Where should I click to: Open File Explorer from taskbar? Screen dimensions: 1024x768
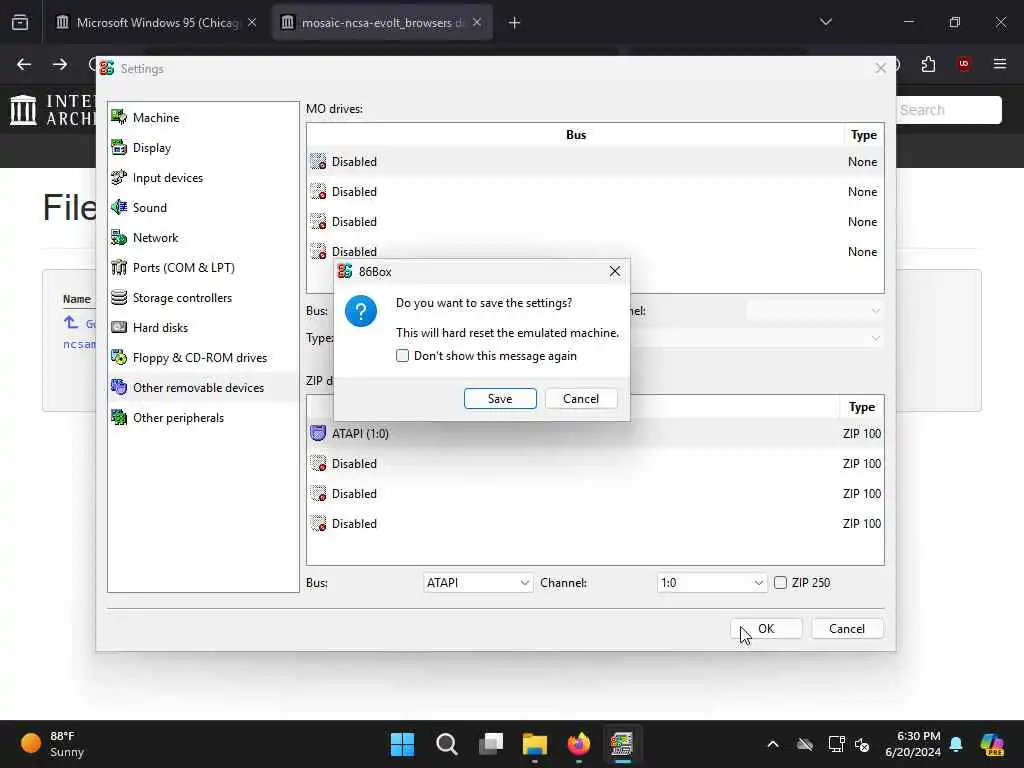pos(535,744)
